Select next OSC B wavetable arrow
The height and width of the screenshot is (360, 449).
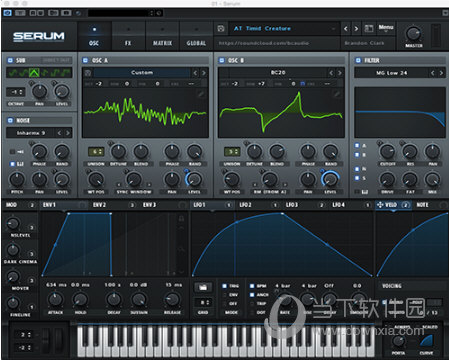(x=340, y=73)
